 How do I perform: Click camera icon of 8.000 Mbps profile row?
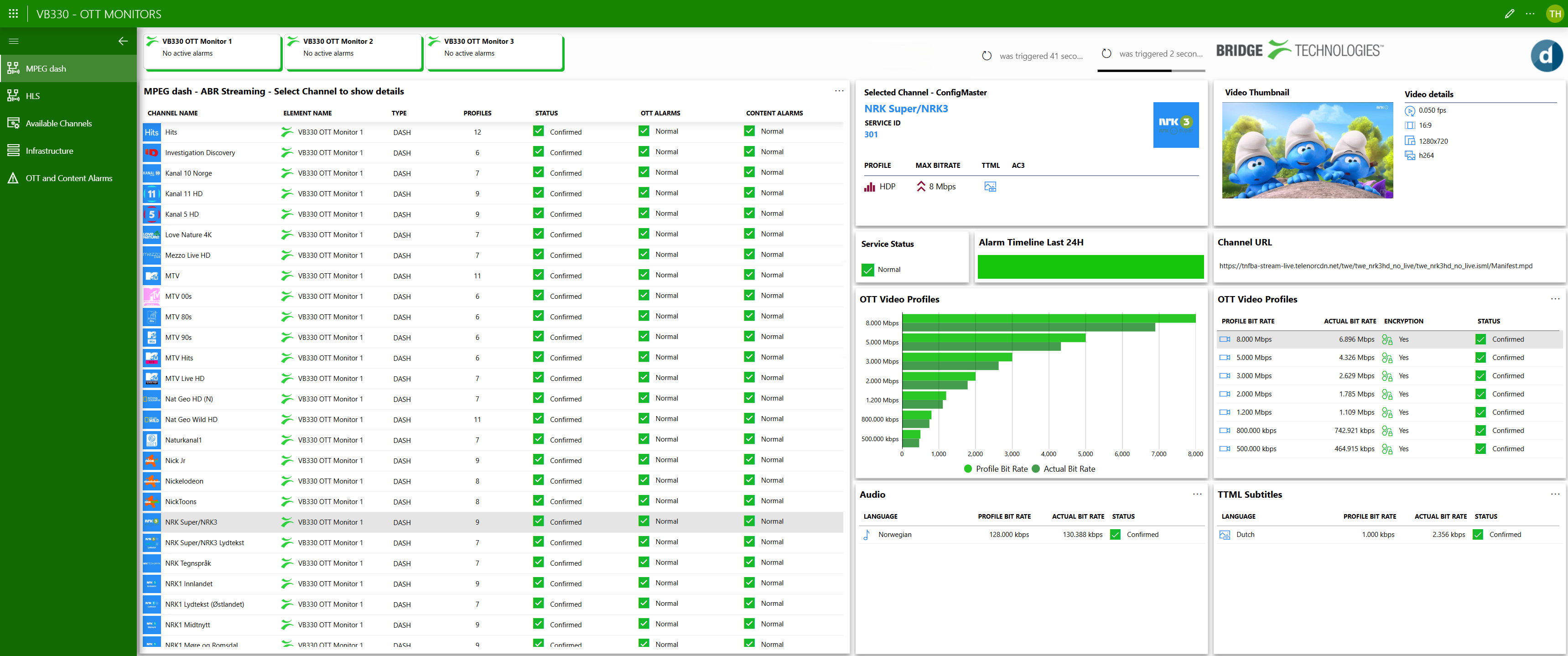pyautogui.click(x=1225, y=339)
